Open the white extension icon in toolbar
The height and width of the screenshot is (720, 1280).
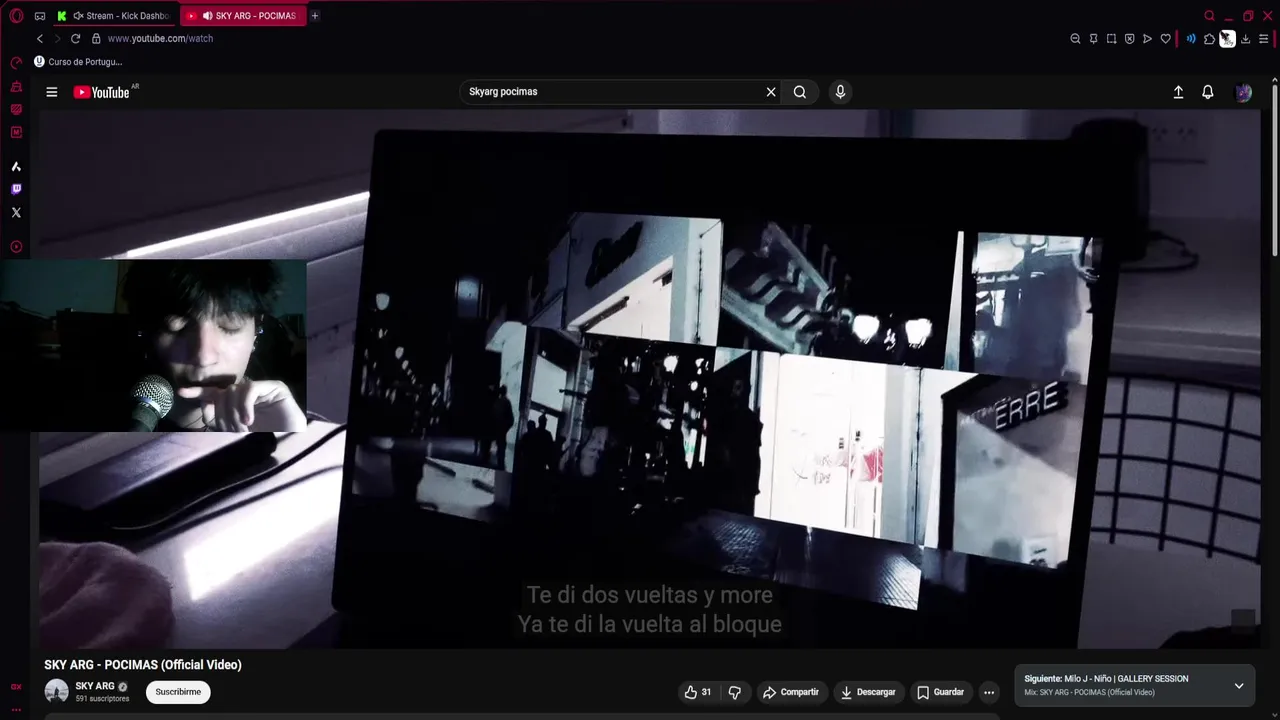[1227, 39]
